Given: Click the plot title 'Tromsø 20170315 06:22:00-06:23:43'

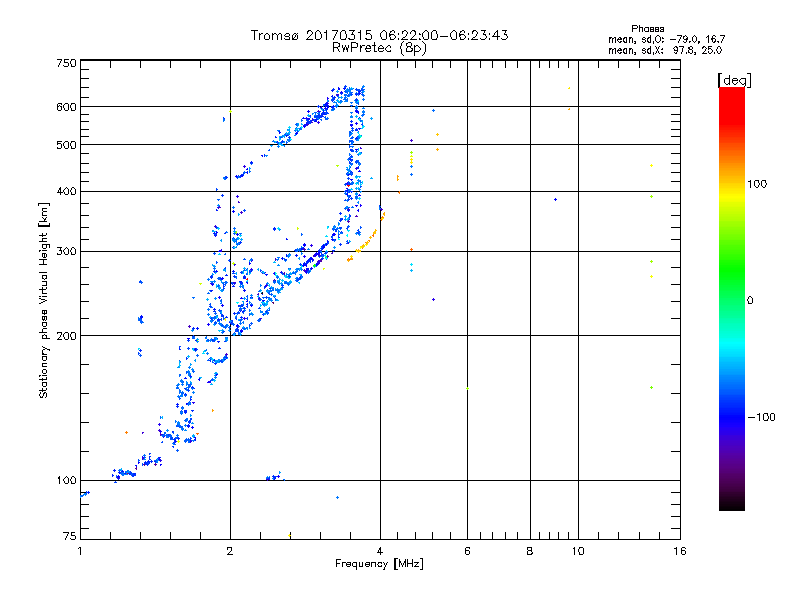Looking at the screenshot, I should (379, 35).
